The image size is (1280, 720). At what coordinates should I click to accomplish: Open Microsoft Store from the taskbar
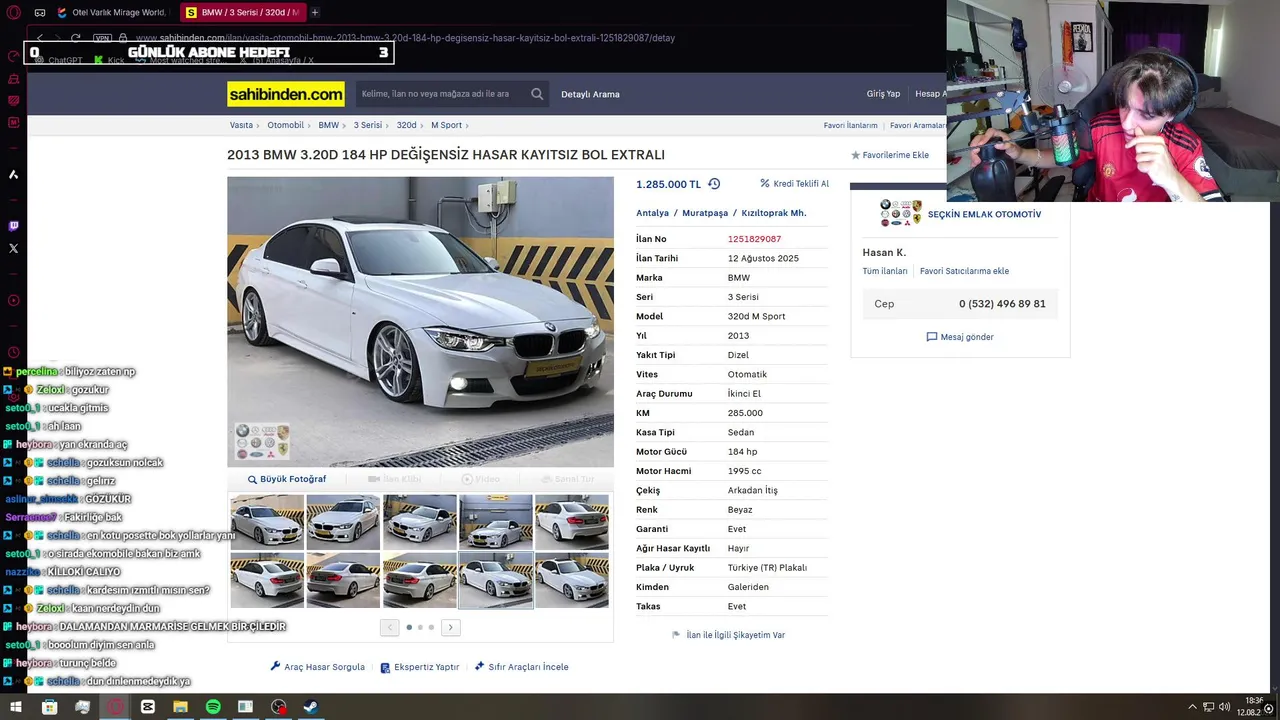coord(49,707)
